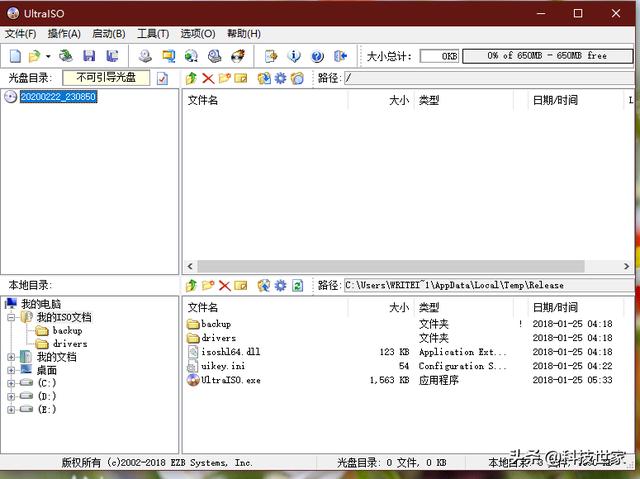Open the 文件(F) menu
Image resolution: width=640 pixels, height=479 pixels.
20,33
